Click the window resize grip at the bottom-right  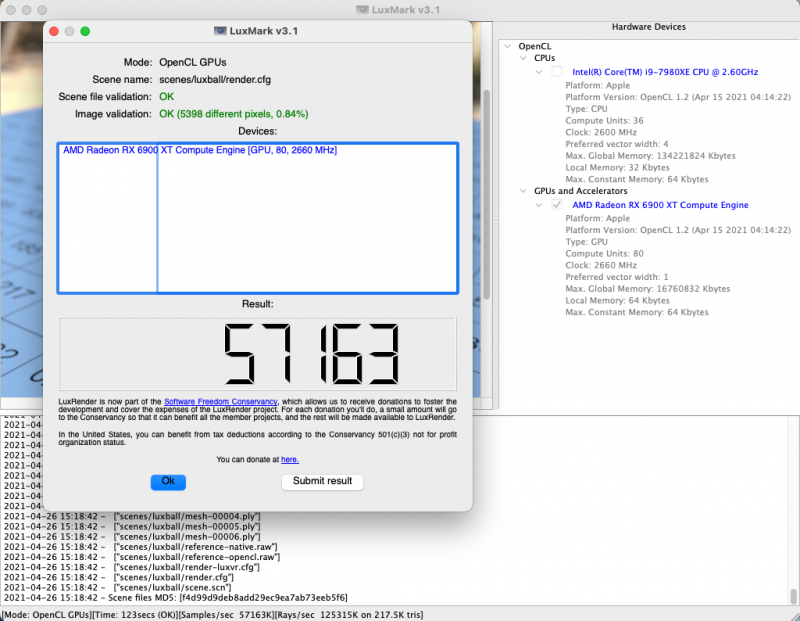[794, 615]
